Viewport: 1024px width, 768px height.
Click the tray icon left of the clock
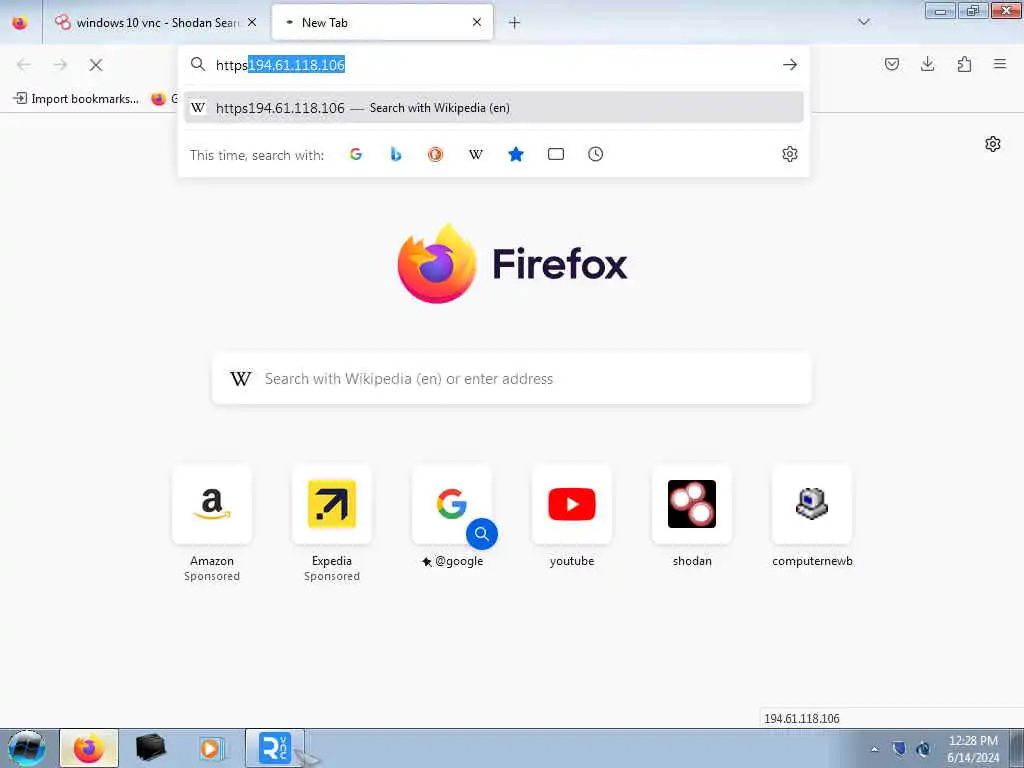(x=923, y=749)
